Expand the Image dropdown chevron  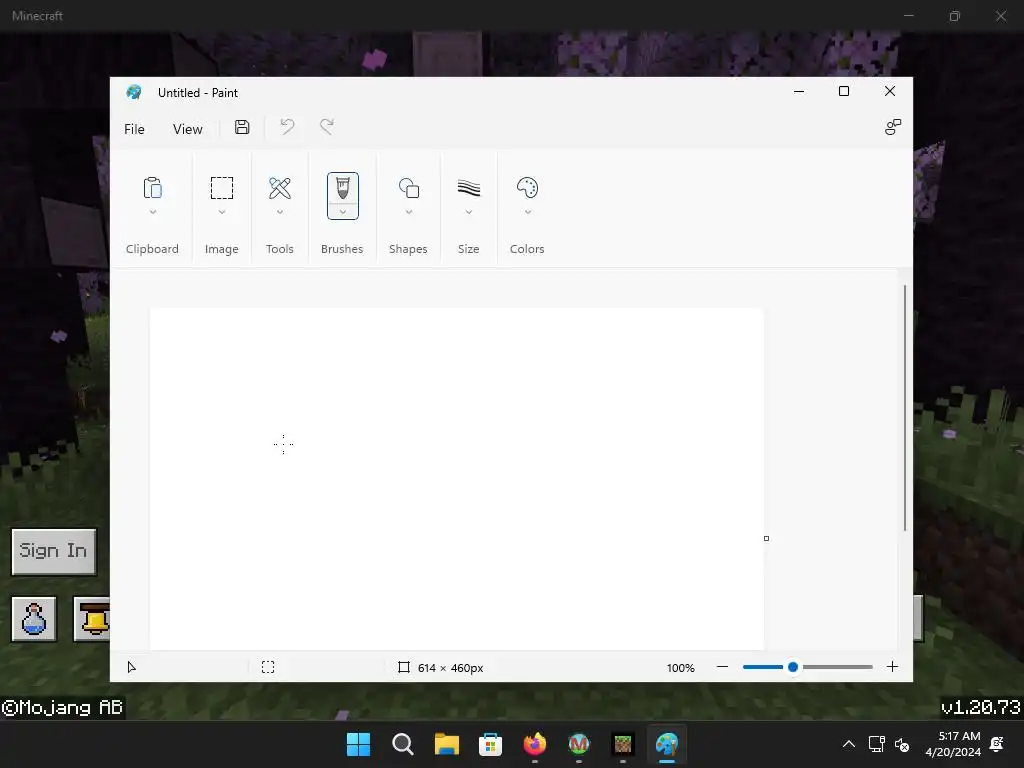[x=222, y=212]
